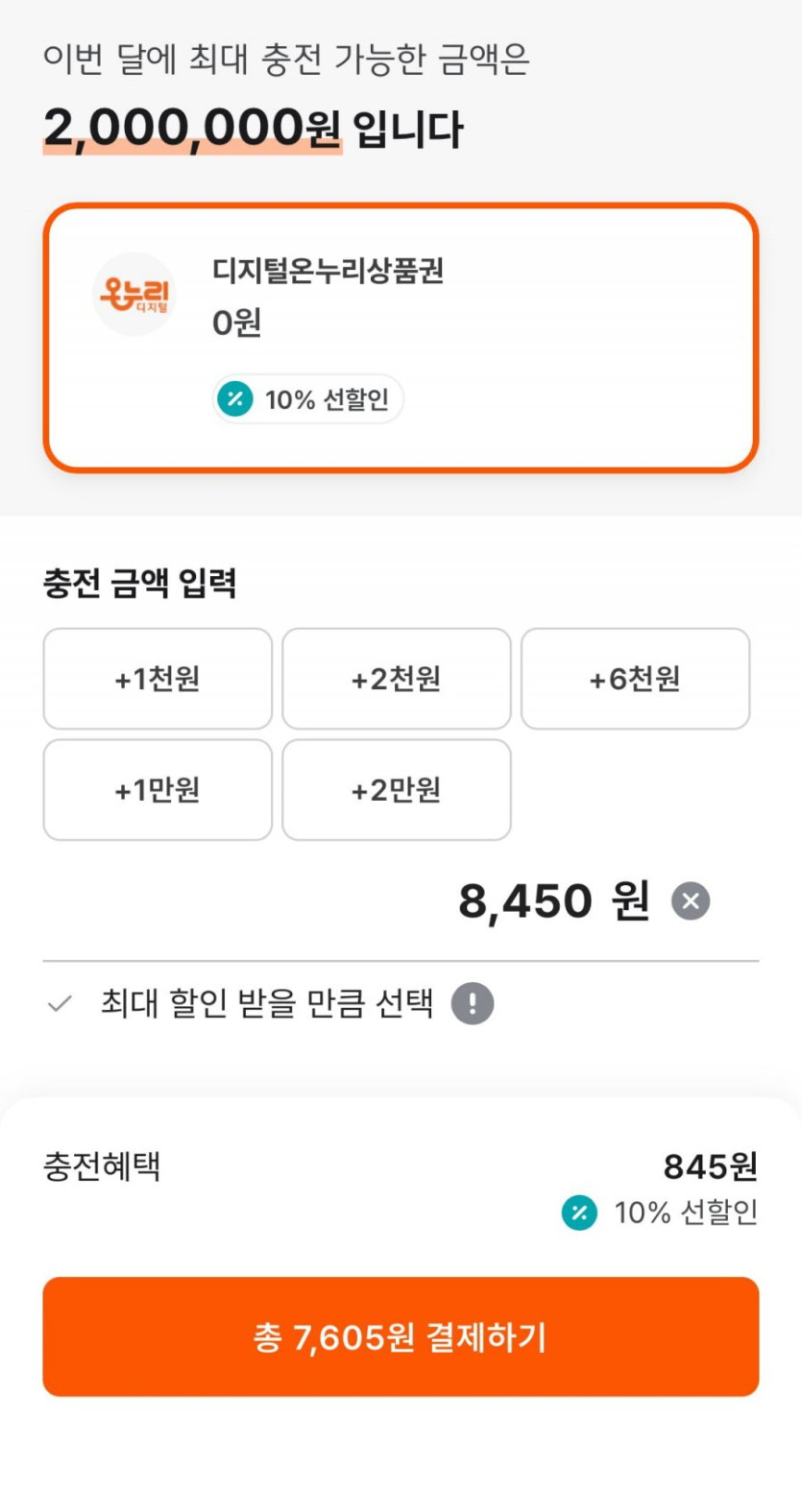This screenshot has height=1512, width=802.
Task: Select the 디지털온누리상품권 card title
Action: click(328, 271)
